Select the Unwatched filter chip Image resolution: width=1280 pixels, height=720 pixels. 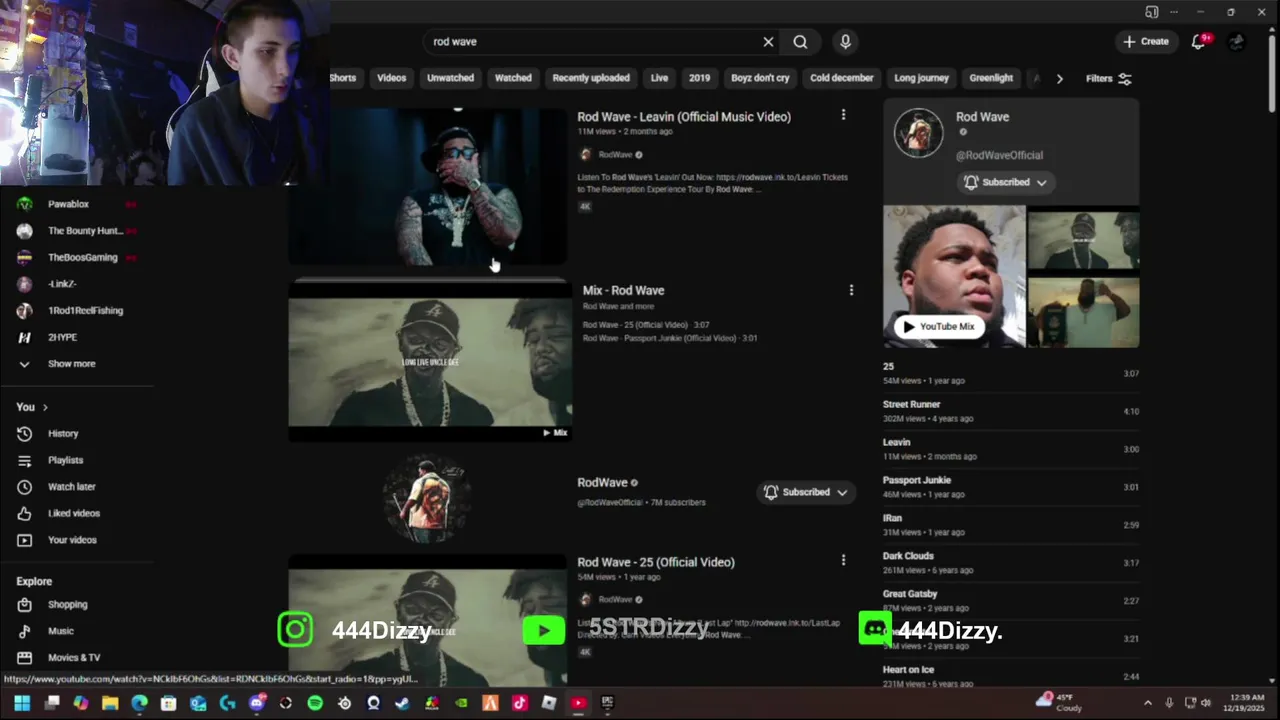tap(450, 78)
